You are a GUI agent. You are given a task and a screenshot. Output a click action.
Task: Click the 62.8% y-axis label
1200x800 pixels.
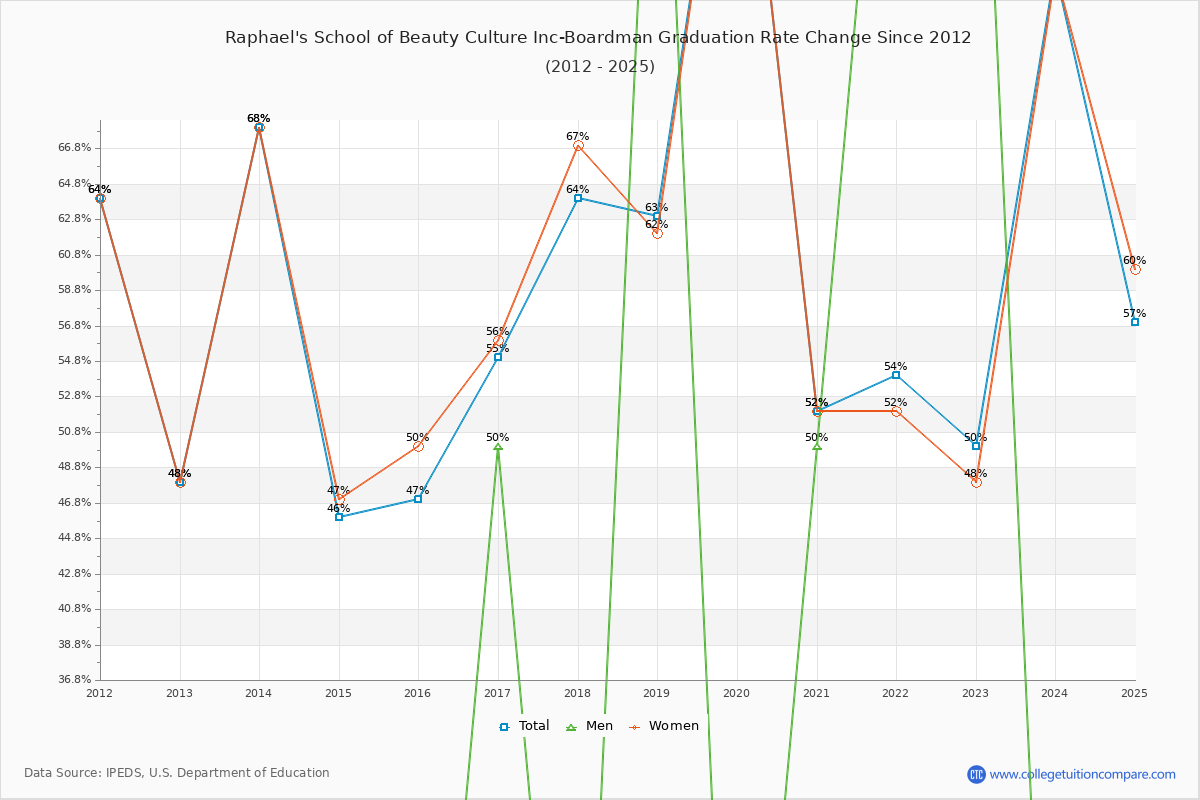tap(75, 219)
